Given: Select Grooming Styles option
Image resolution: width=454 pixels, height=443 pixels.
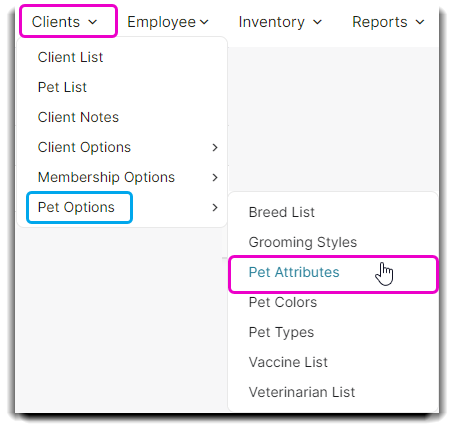Looking at the screenshot, I should [x=333, y=242].
